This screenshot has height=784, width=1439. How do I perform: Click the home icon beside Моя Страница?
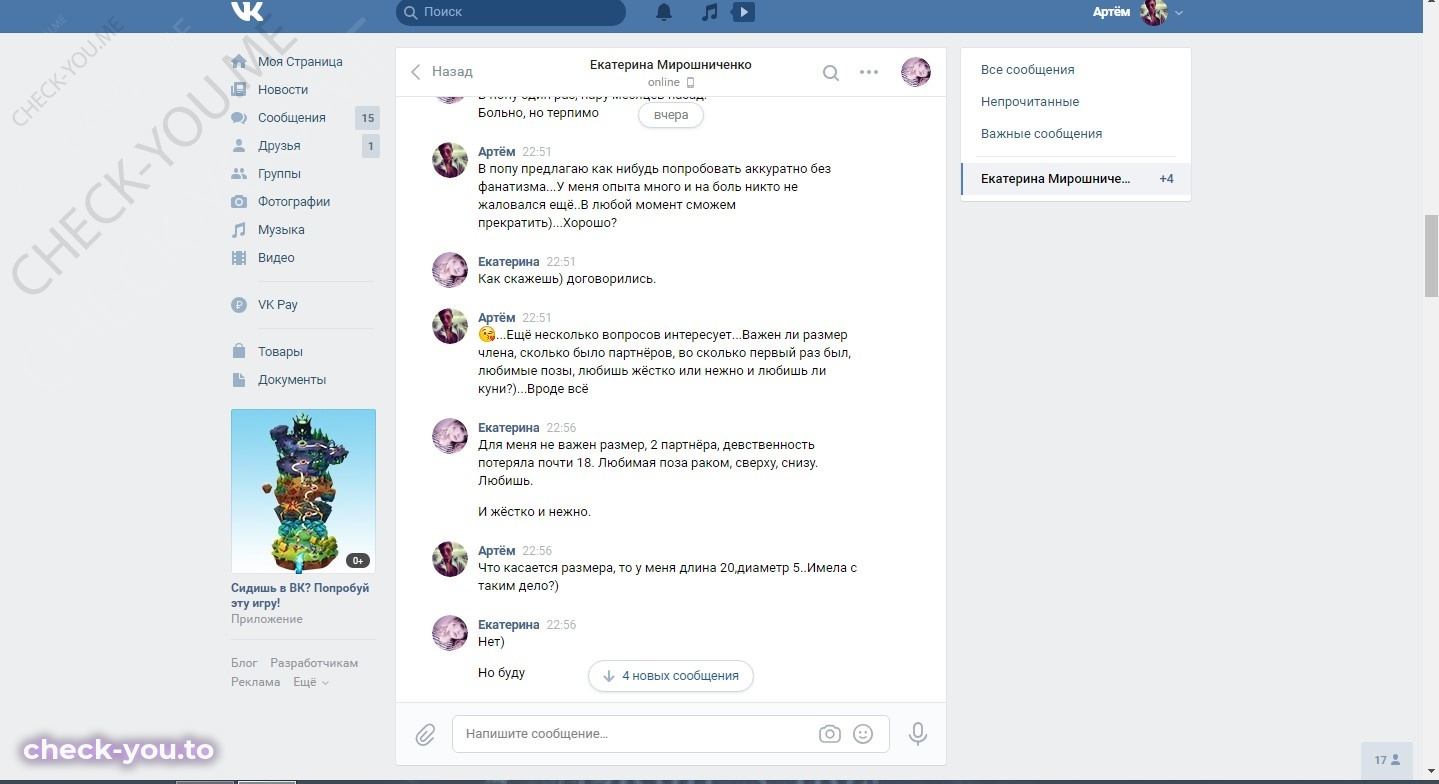pos(239,62)
